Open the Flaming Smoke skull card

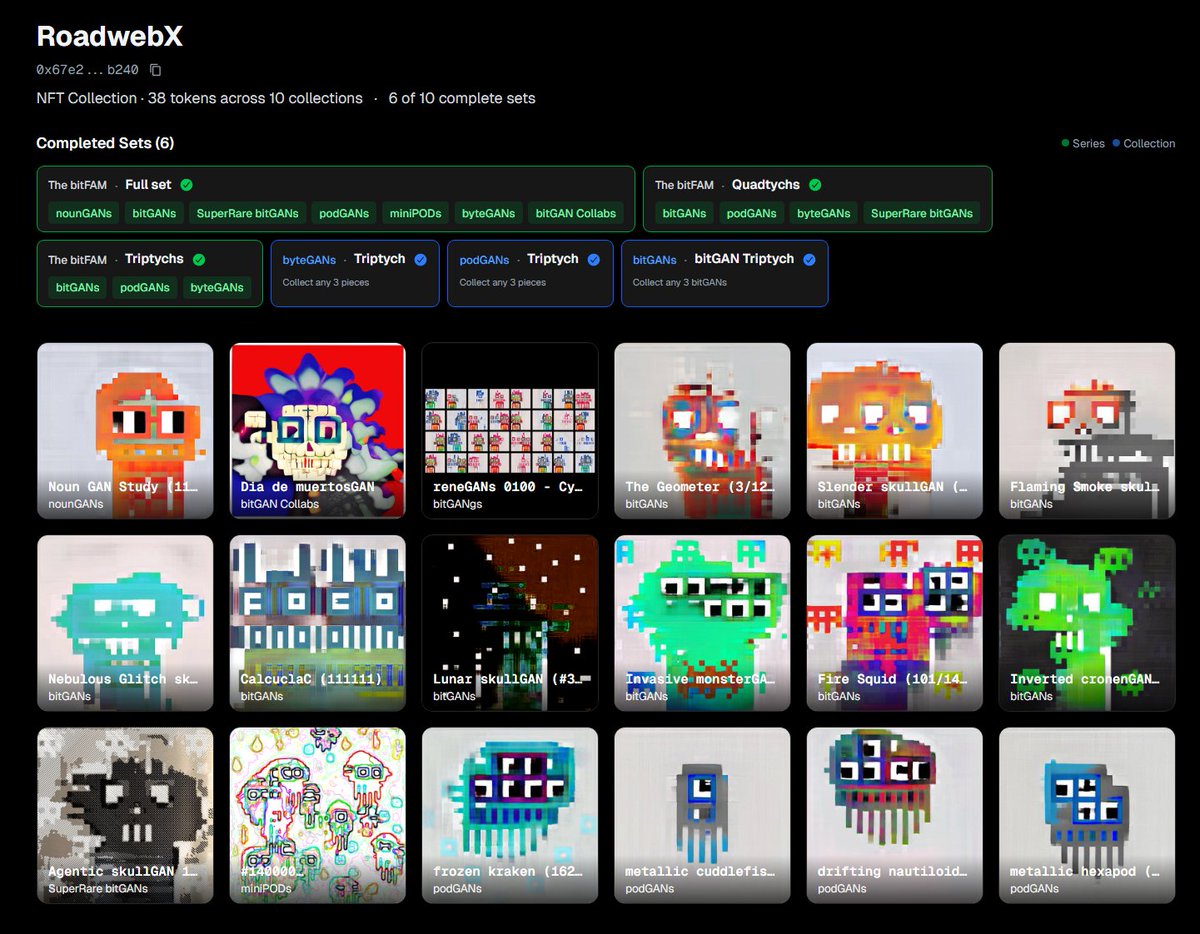[1087, 431]
